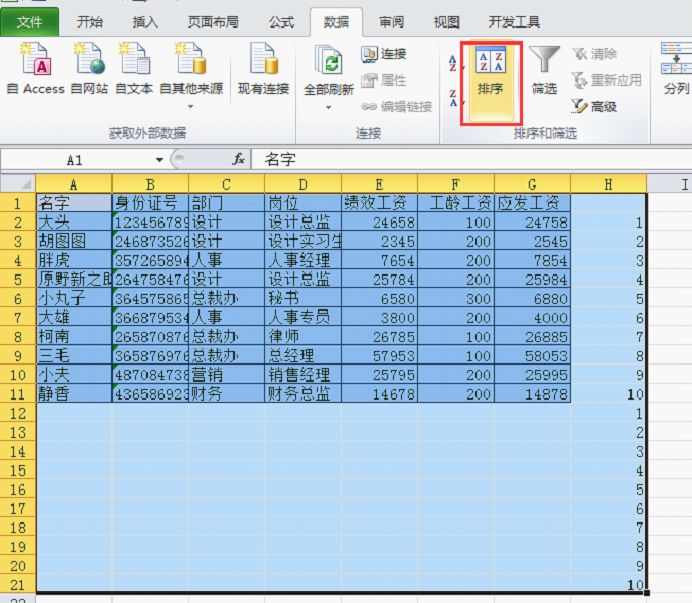Import data from text file (自文本)
The image size is (692, 603).
coord(134,68)
